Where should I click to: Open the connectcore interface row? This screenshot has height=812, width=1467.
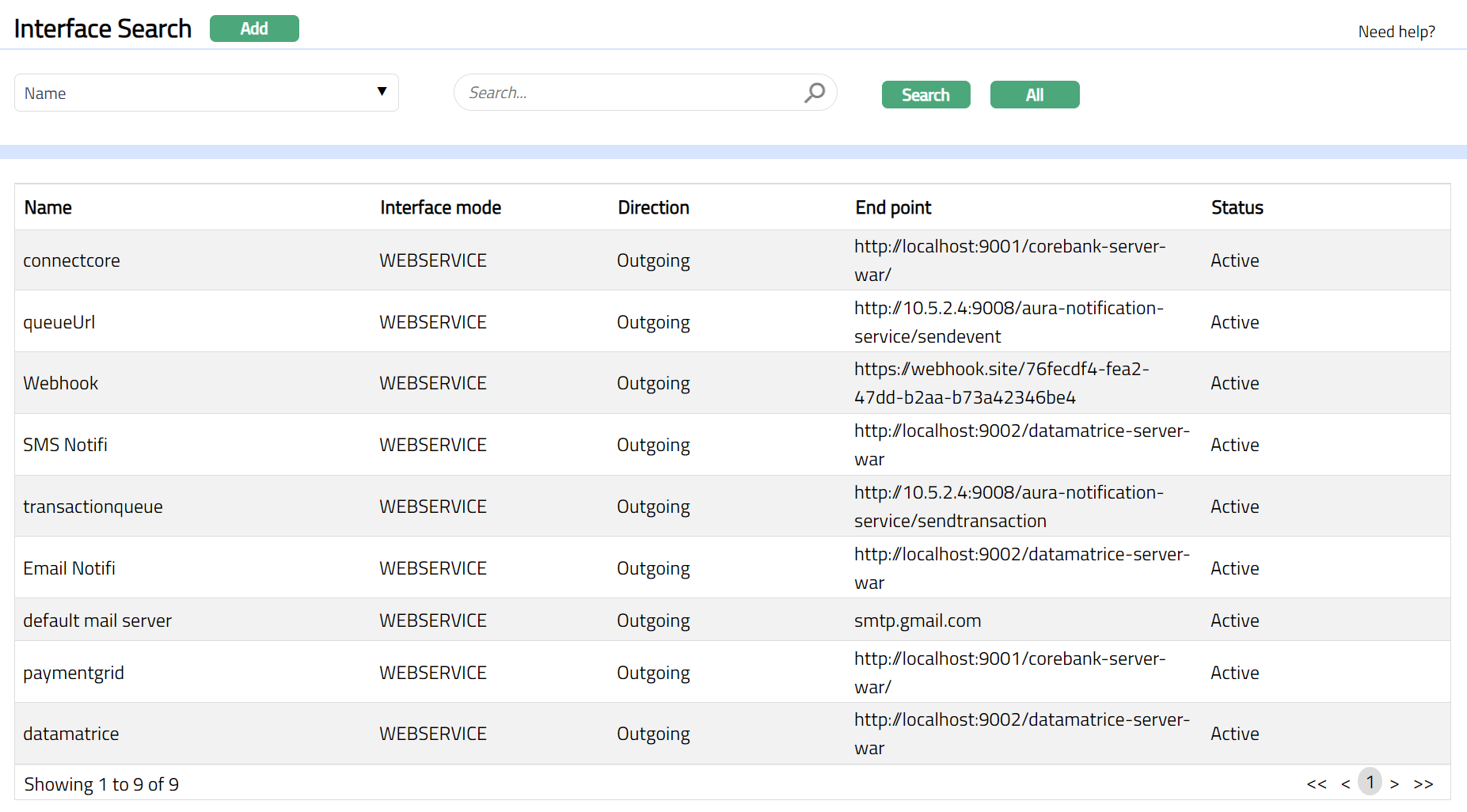click(71, 260)
